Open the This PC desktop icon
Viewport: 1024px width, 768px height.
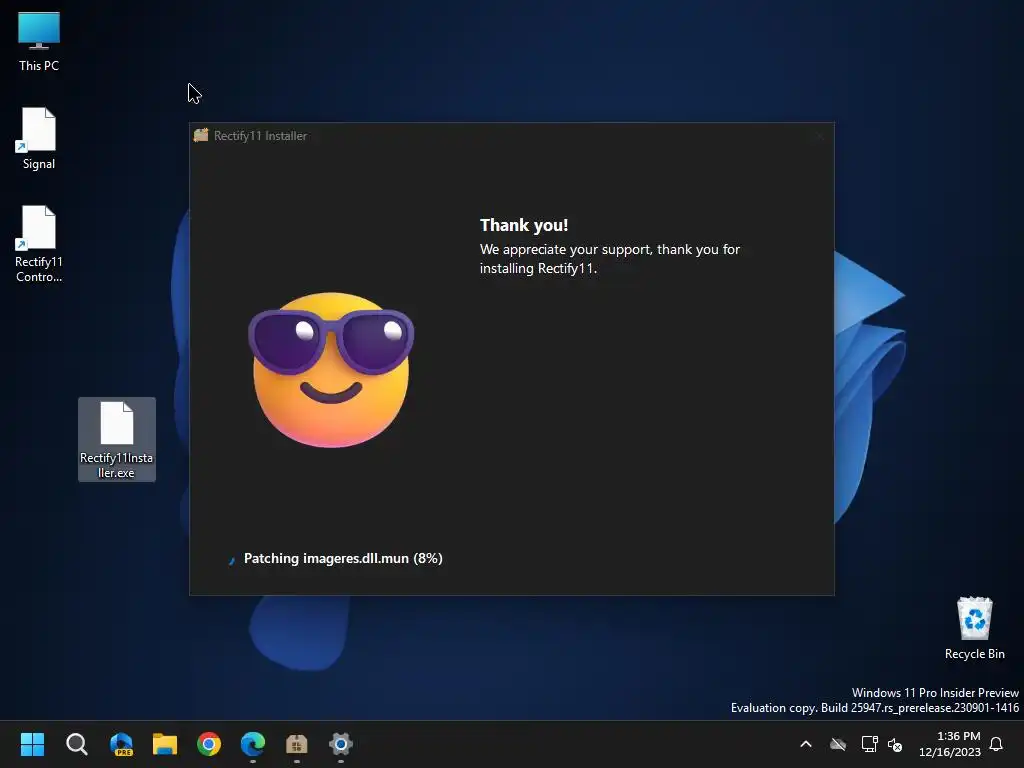(x=39, y=42)
